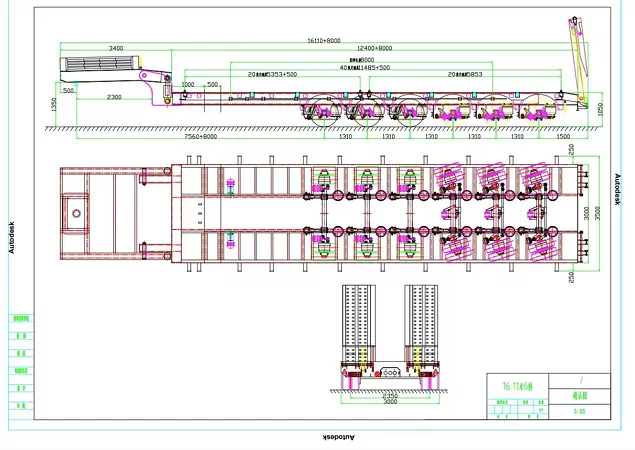Click the 3000 dimension below the rear view

tap(390, 401)
